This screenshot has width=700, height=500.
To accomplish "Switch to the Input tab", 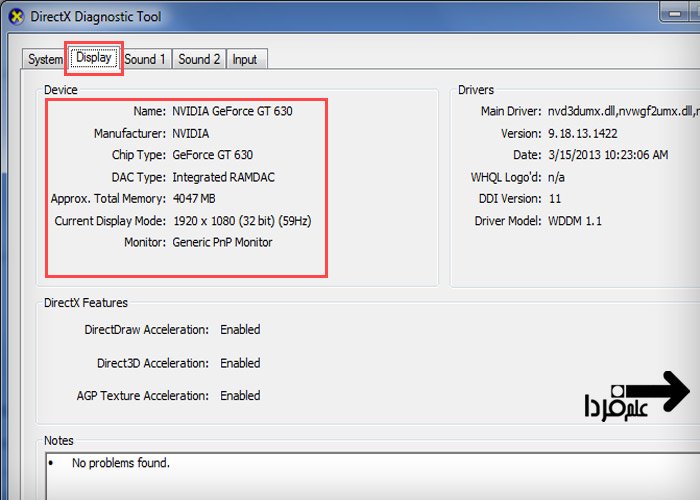I will coord(245,59).
